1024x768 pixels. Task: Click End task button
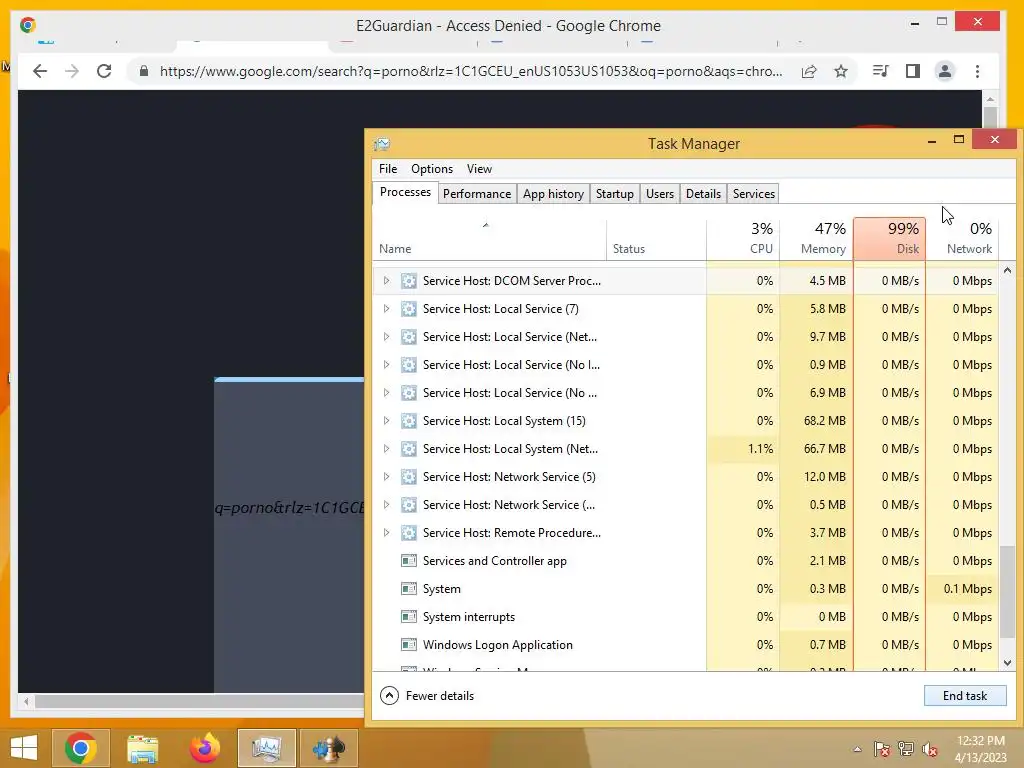point(965,696)
